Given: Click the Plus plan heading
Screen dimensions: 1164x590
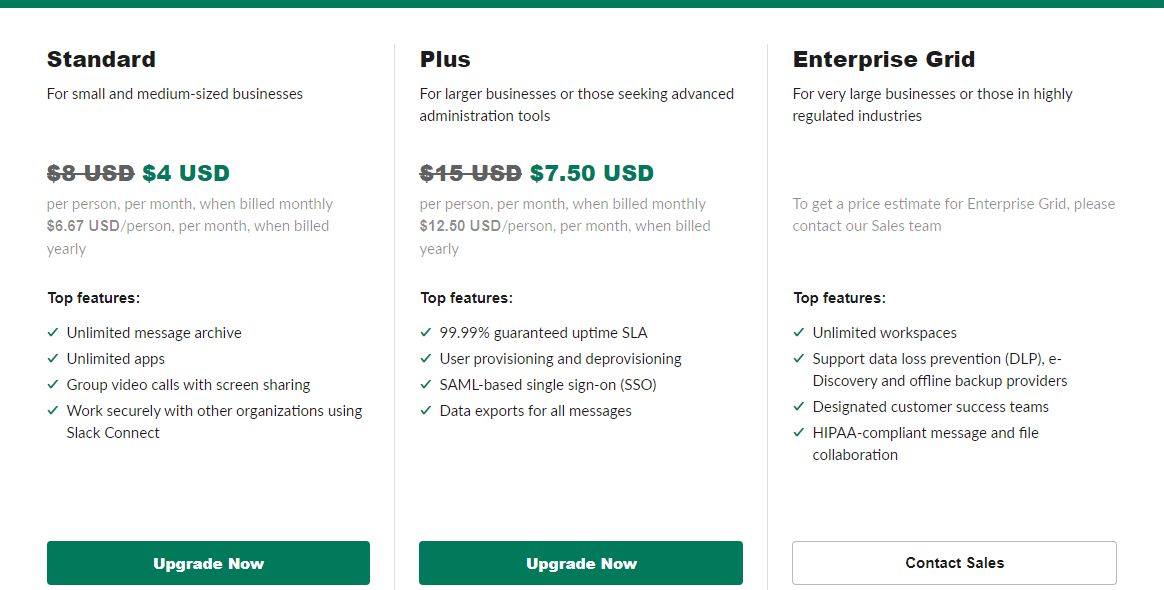Looking at the screenshot, I should click(445, 59).
